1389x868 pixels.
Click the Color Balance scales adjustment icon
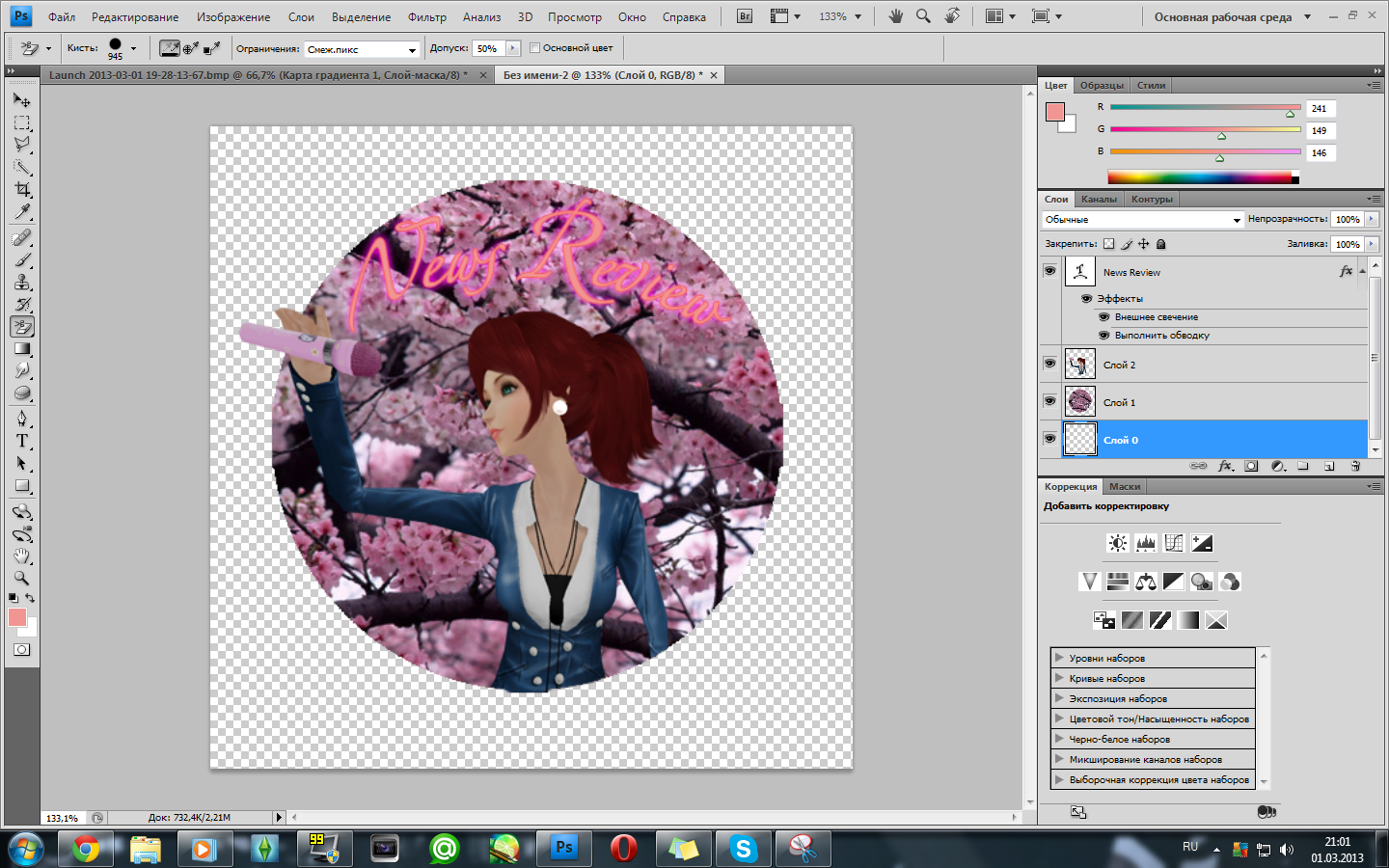click(1146, 582)
